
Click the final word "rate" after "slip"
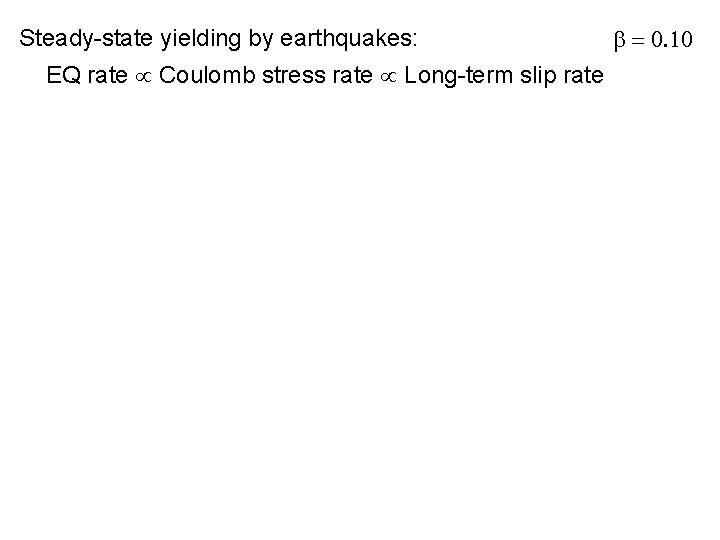pyautogui.click(x=581, y=76)
